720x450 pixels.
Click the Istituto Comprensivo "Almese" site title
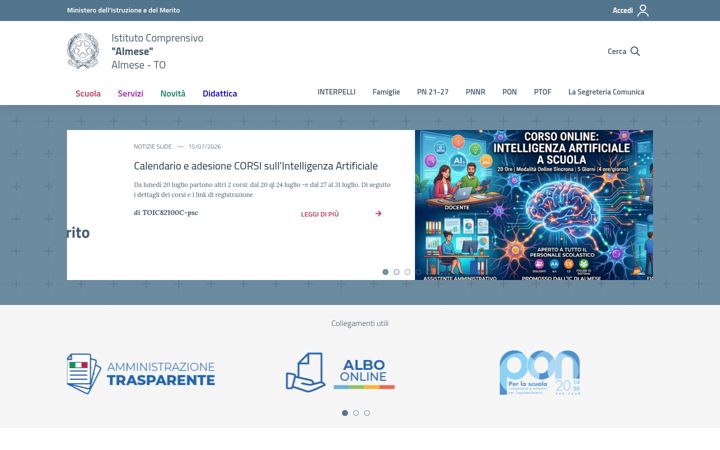tap(157, 51)
